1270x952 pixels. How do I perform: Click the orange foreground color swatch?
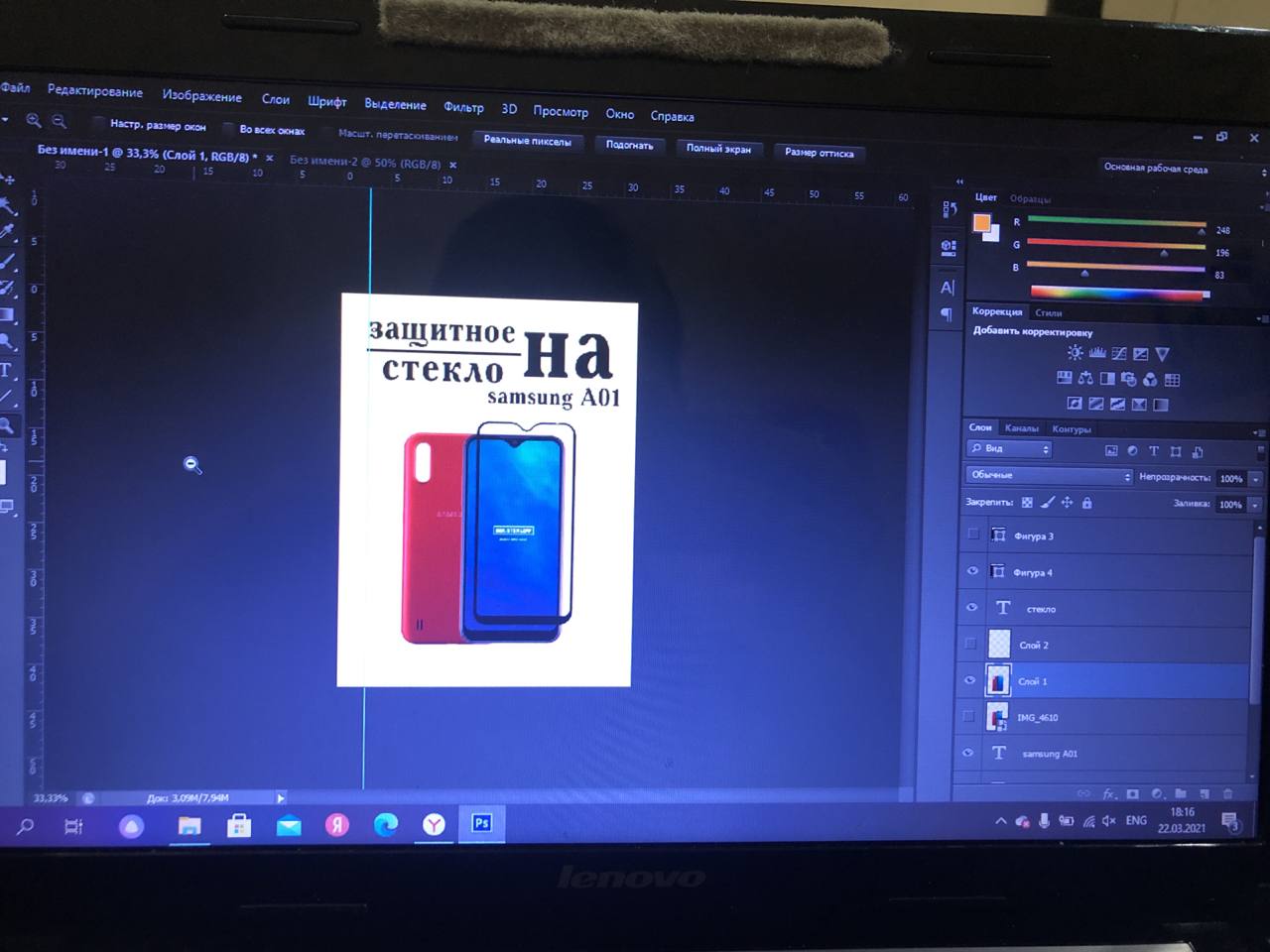point(981,223)
